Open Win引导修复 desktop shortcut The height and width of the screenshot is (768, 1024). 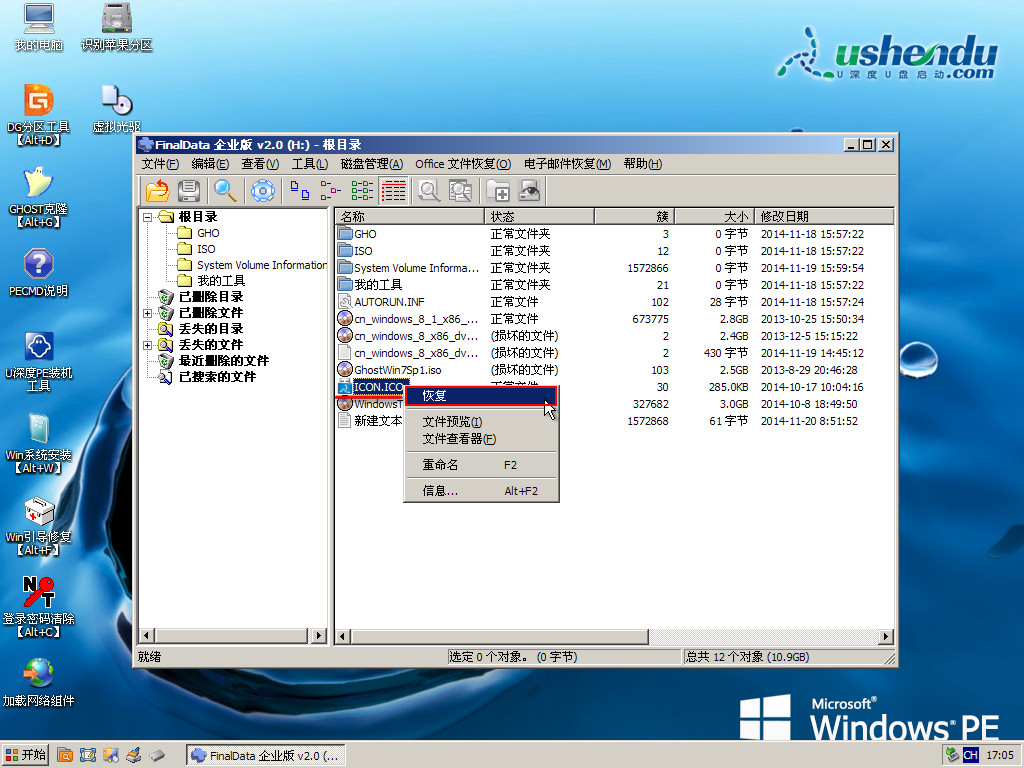pos(39,526)
